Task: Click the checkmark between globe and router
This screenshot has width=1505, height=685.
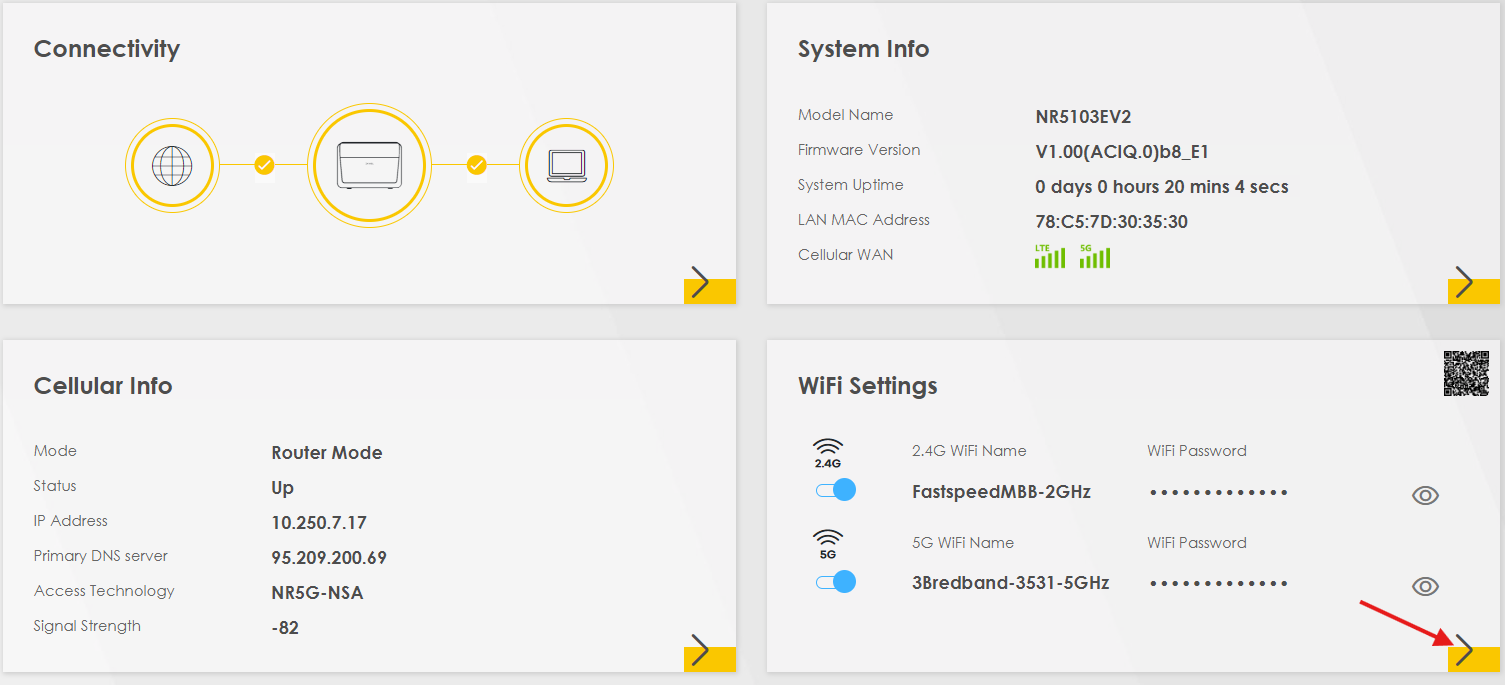Action: pos(264,165)
